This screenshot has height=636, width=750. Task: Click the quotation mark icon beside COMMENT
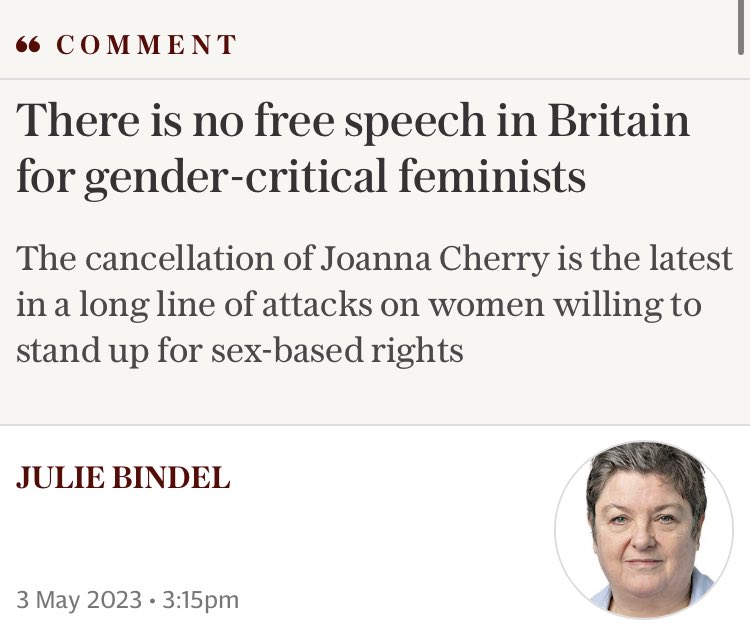29,45
